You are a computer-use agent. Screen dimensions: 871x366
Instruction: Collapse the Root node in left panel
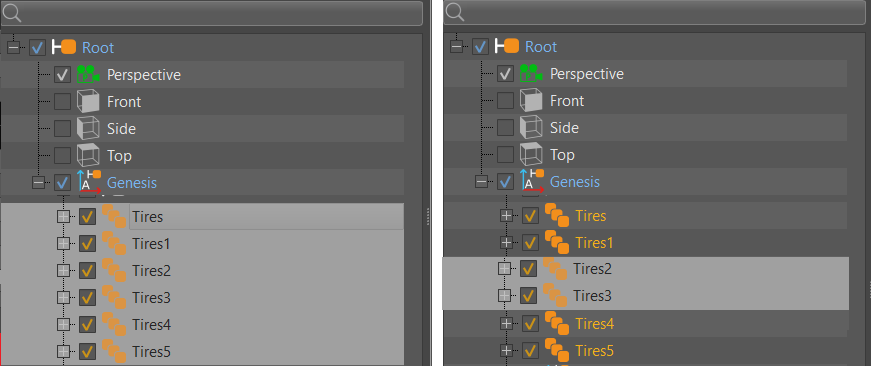(x=14, y=48)
